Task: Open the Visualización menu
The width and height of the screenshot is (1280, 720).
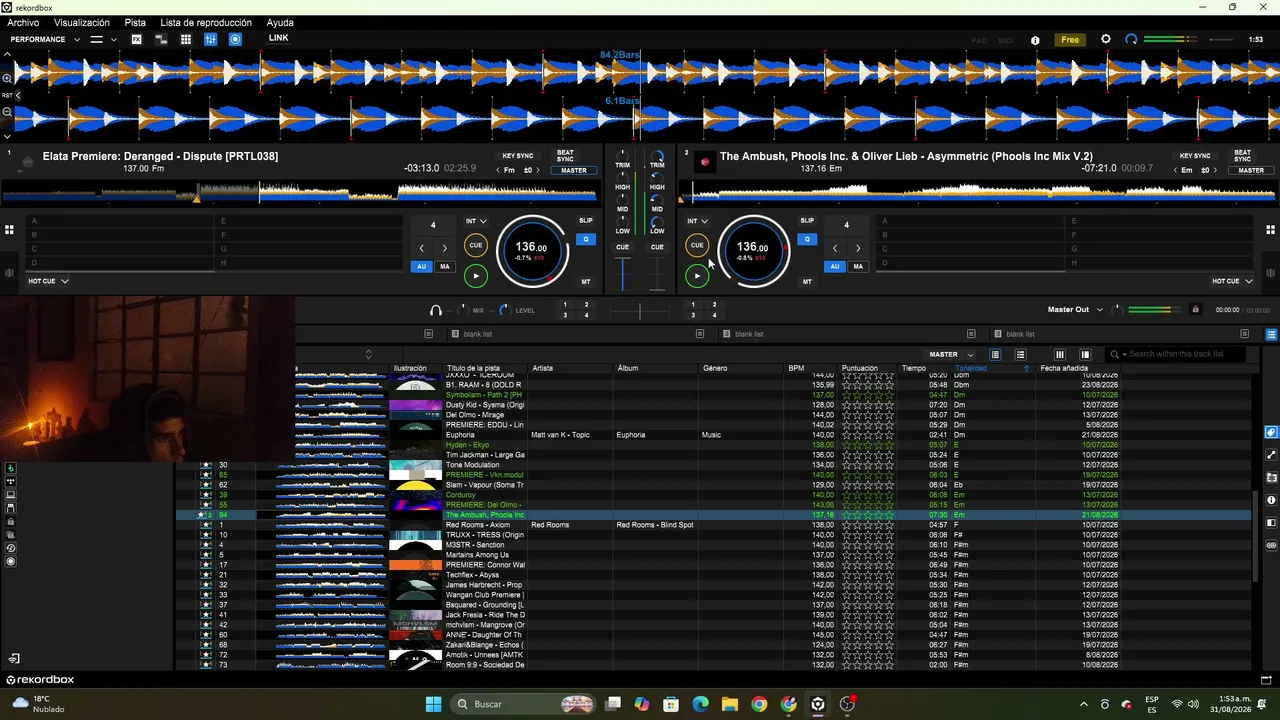Action: pyautogui.click(x=82, y=22)
